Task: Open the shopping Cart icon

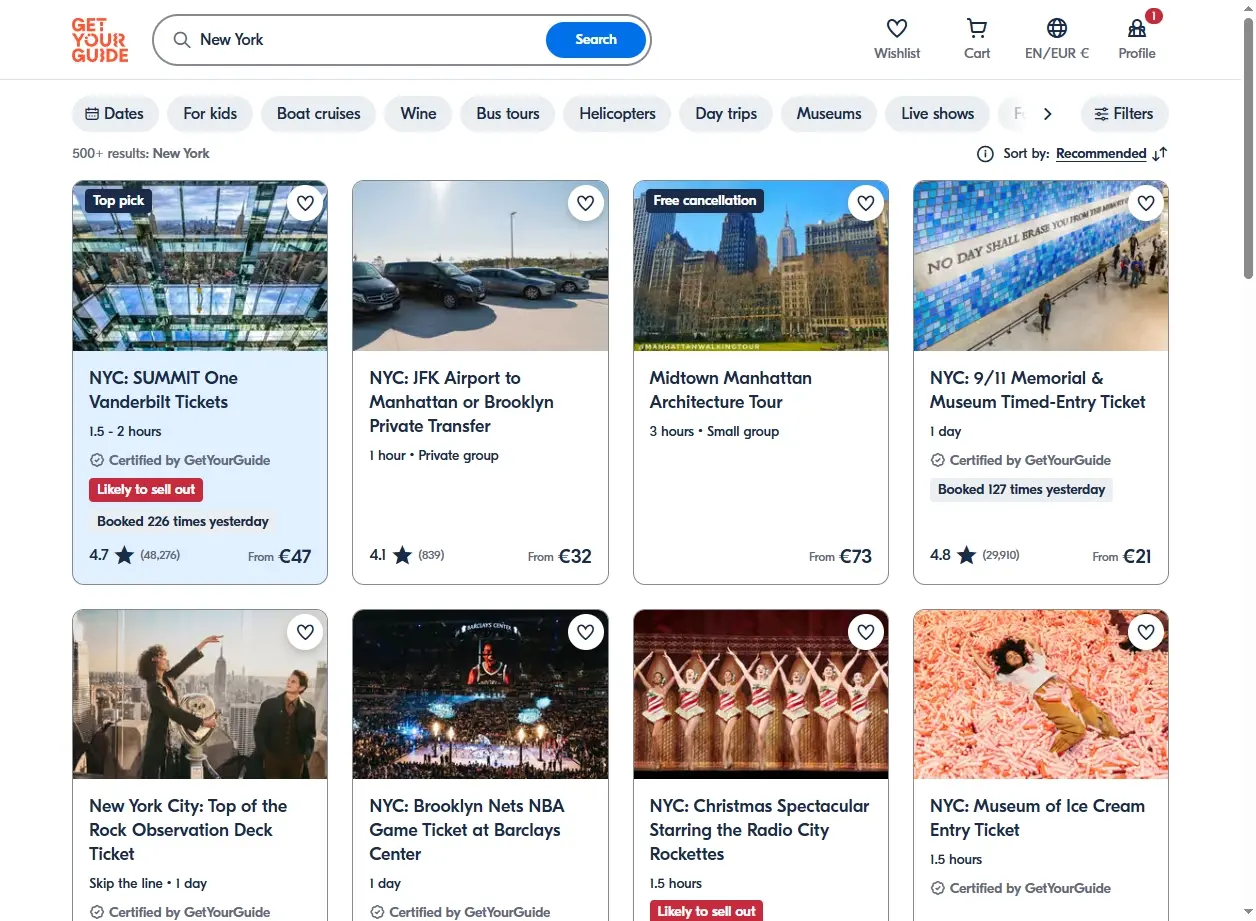Action: point(977,28)
